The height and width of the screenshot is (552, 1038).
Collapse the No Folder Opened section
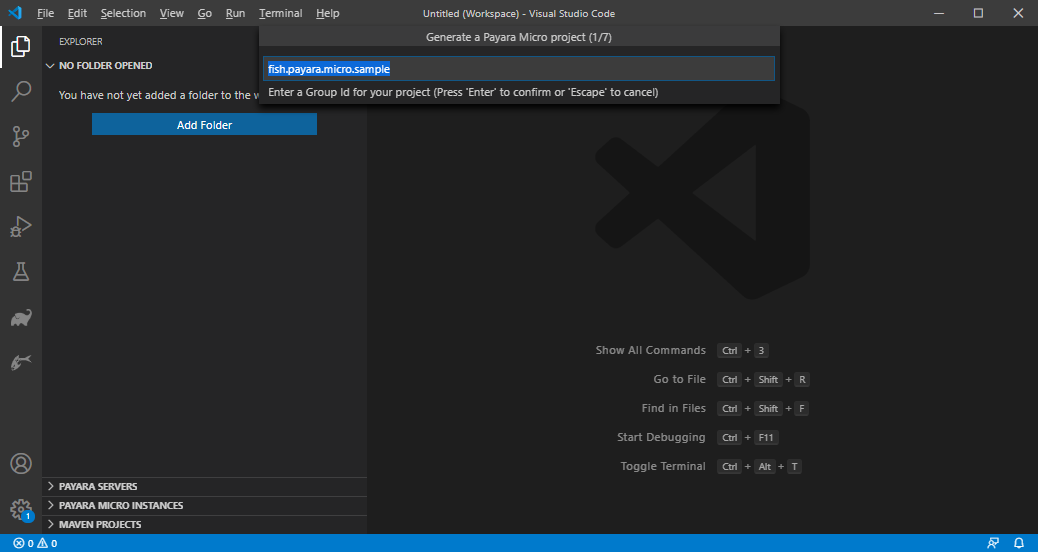(105, 66)
